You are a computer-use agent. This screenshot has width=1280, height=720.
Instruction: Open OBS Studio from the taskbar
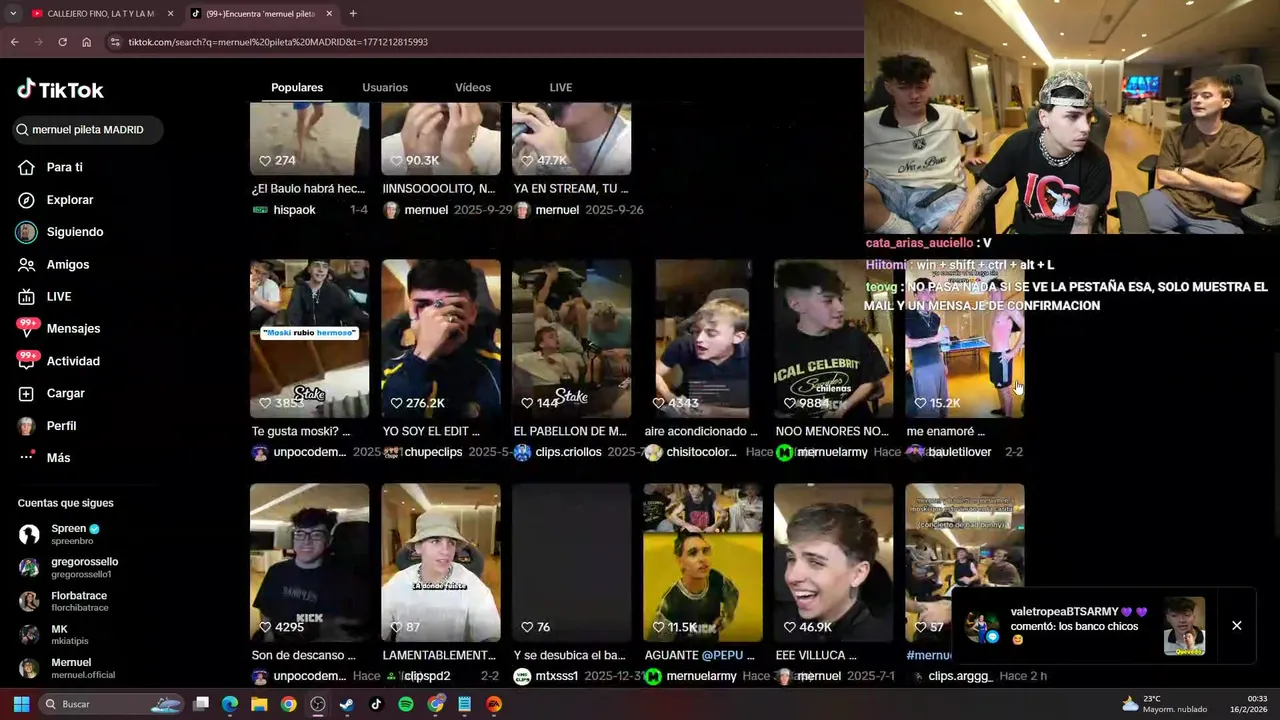point(318,704)
